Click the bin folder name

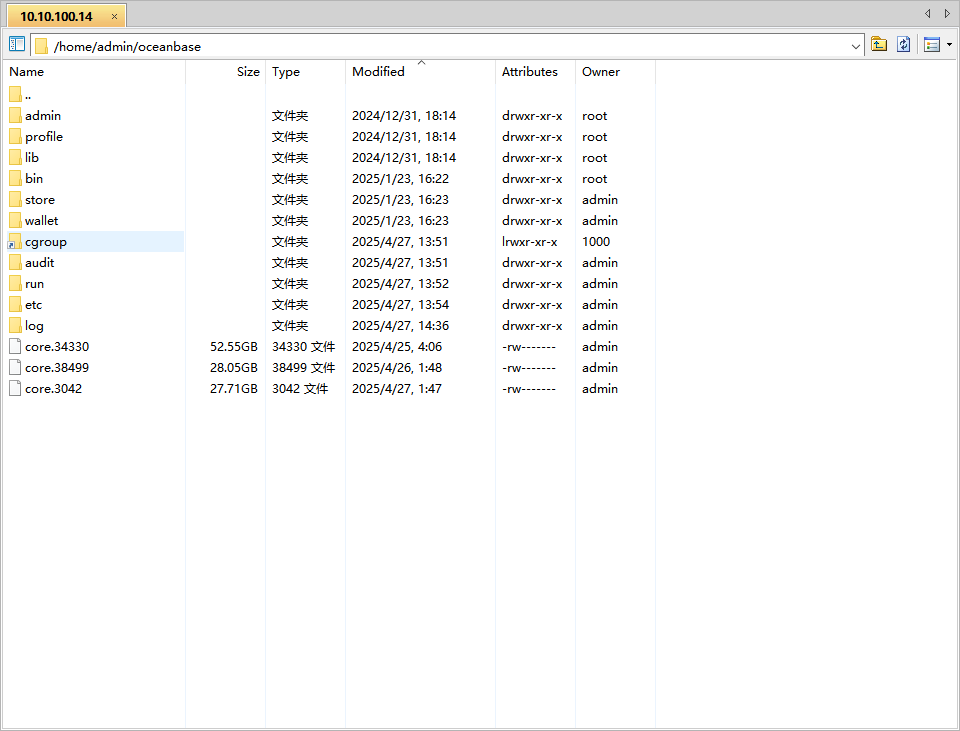(x=34, y=178)
